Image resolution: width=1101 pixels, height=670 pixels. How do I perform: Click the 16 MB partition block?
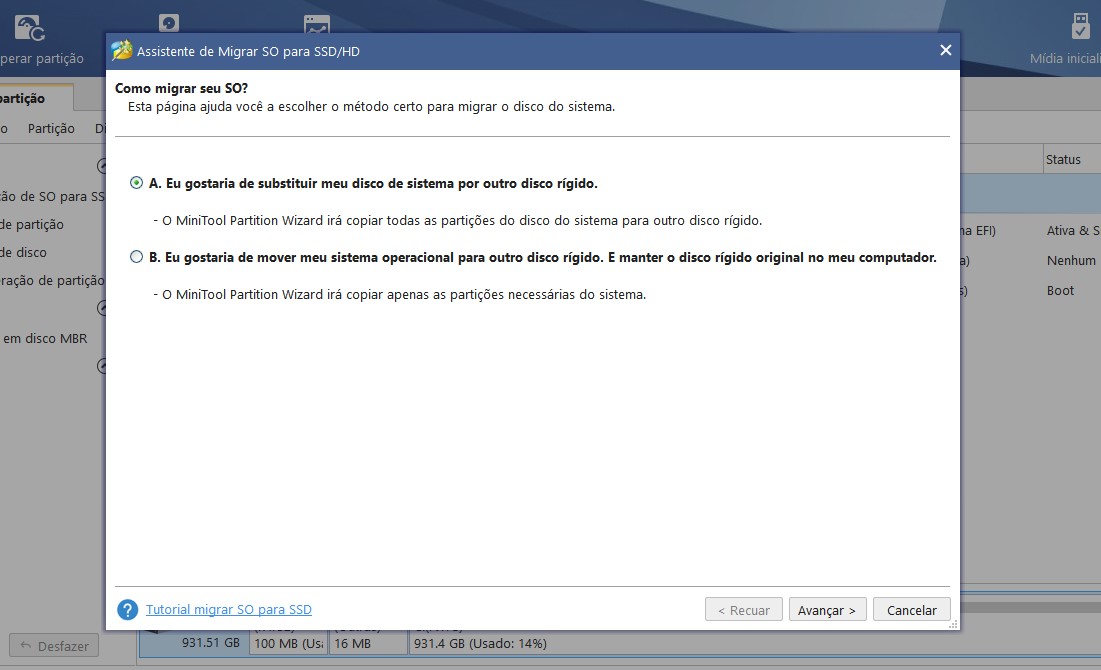[x=368, y=643]
